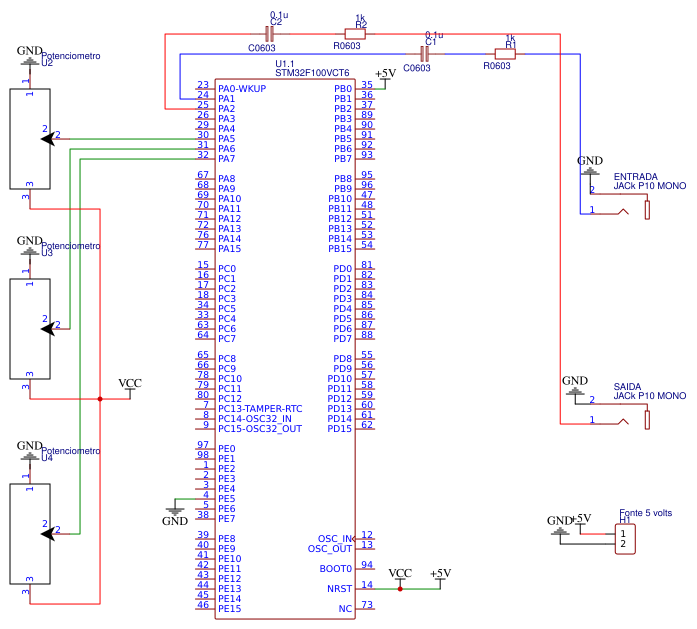Screen dimensions: 697x629
Task: Click JACk P10 MONO text under SAIDA
Action: click(650, 396)
